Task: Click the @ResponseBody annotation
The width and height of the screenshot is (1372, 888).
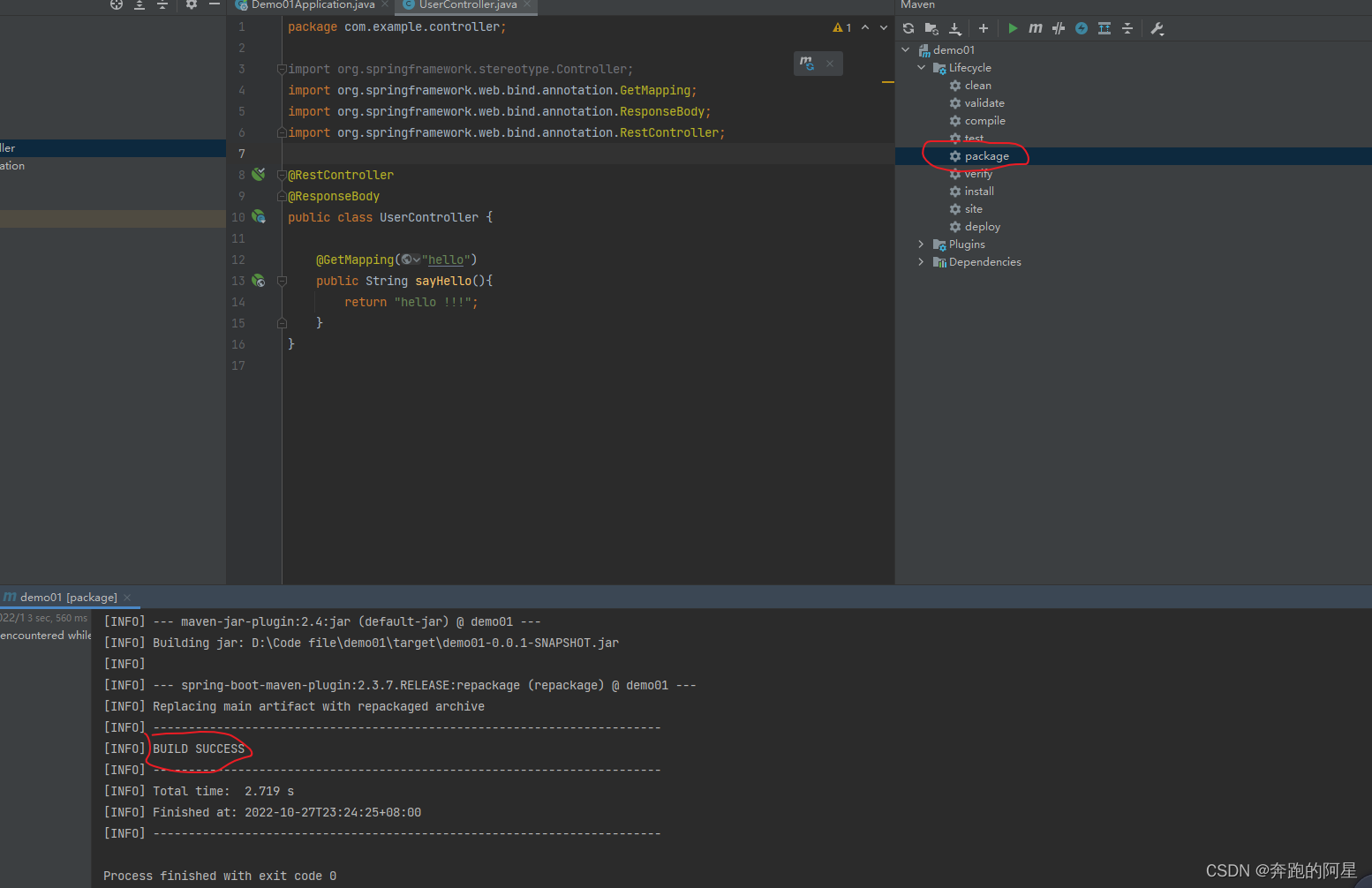Action: (334, 196)
